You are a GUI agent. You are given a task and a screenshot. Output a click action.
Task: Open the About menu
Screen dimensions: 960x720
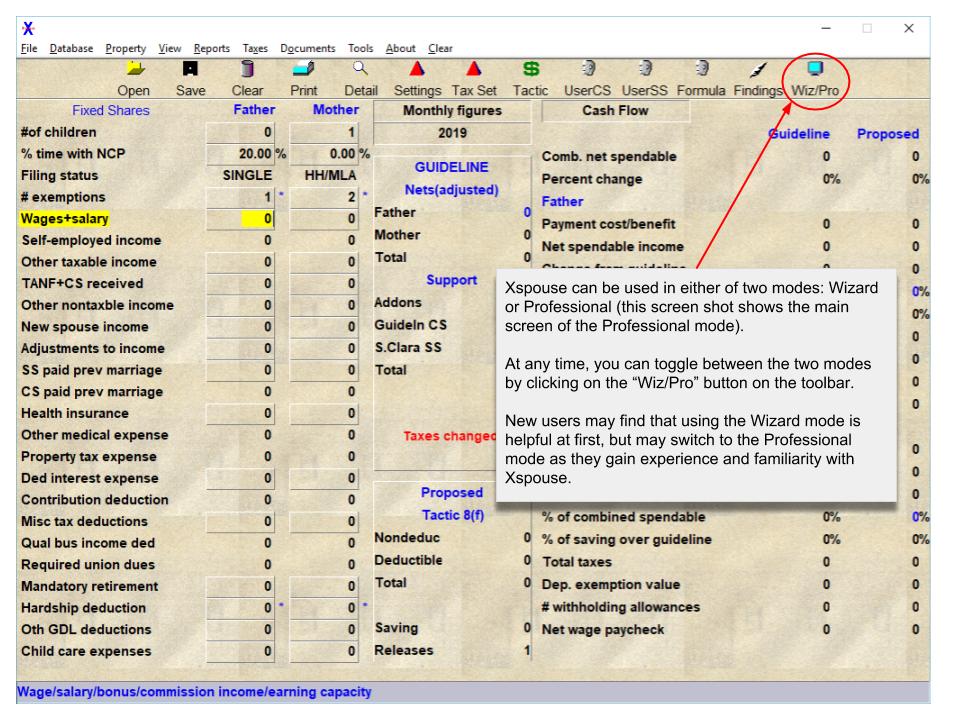point(400,48)
